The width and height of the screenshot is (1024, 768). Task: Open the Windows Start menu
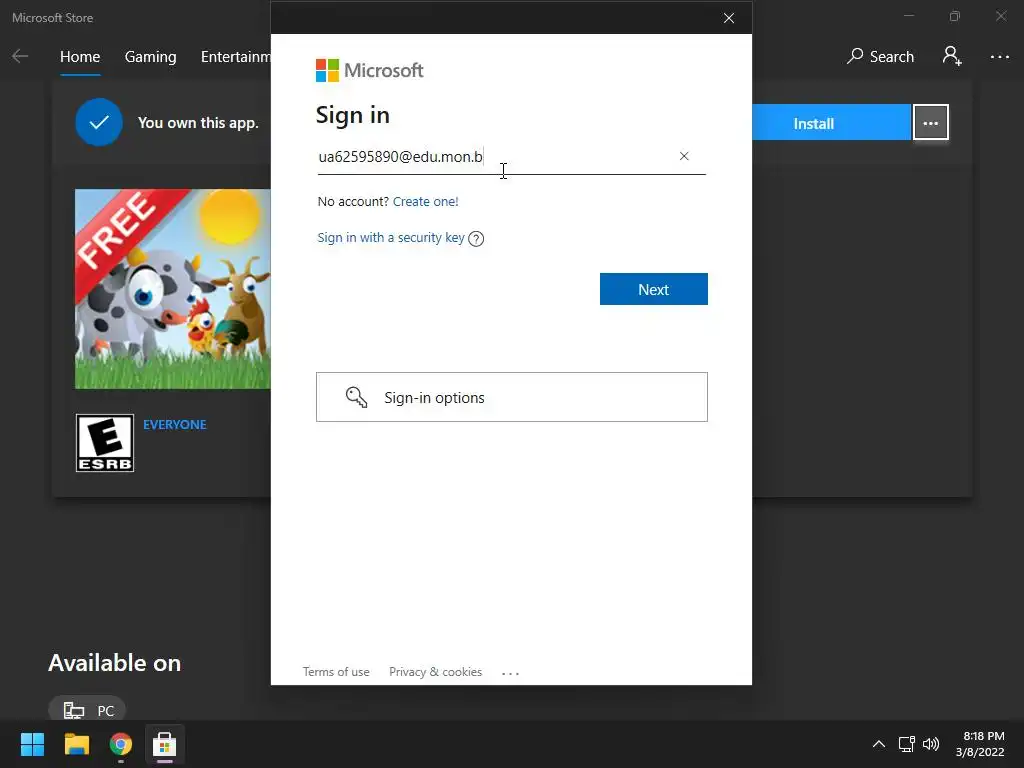click(x=32, y=744)
